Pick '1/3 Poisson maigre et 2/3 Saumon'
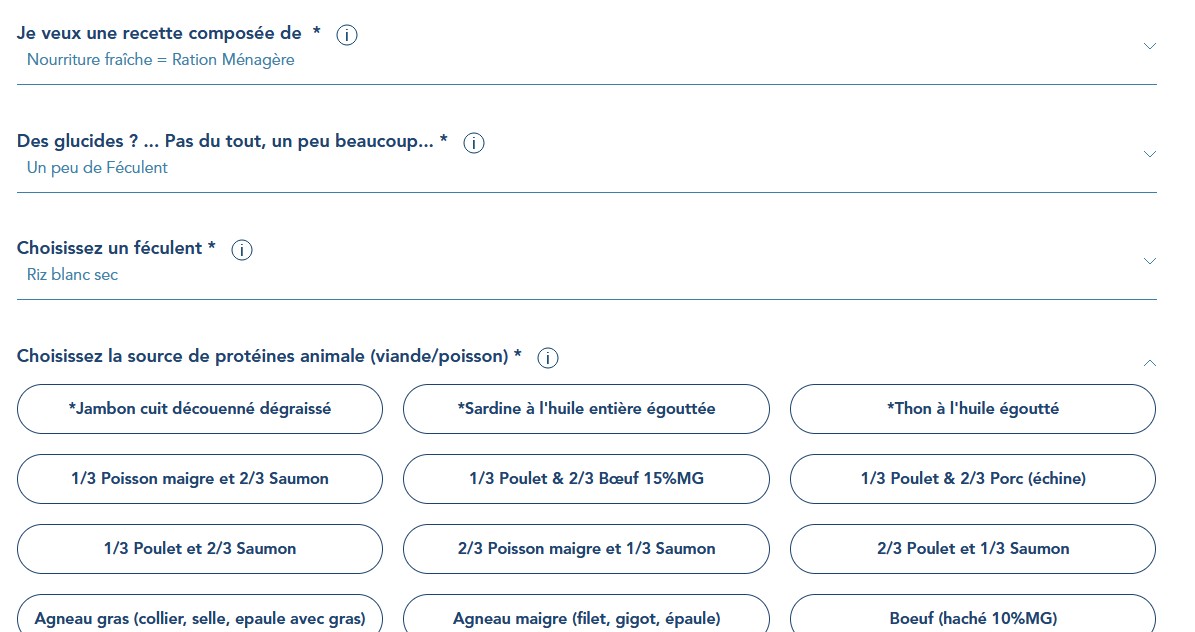 pyautogui.click(x=200, y=479)
